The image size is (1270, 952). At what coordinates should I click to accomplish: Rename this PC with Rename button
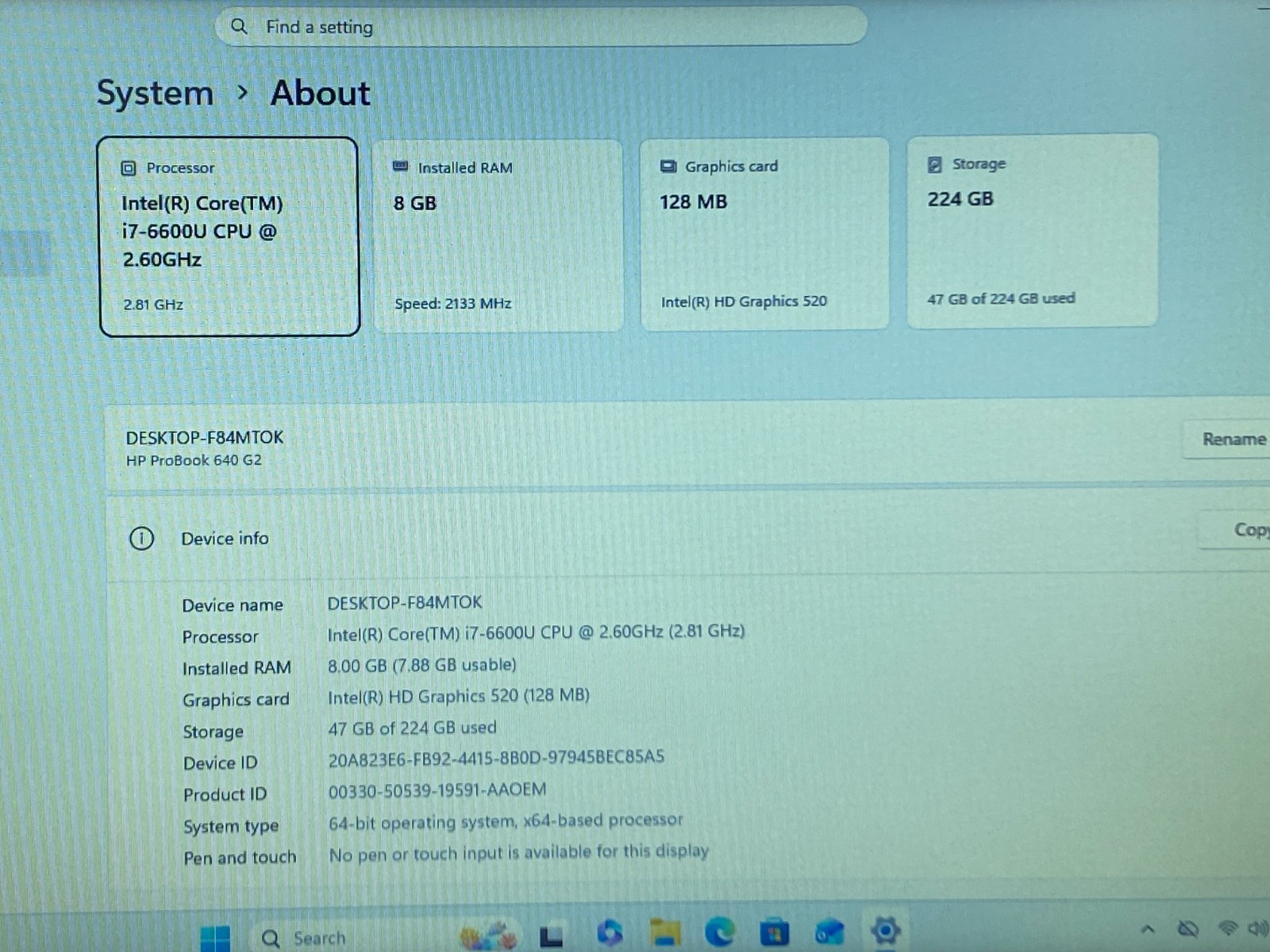click(1229, 439)
